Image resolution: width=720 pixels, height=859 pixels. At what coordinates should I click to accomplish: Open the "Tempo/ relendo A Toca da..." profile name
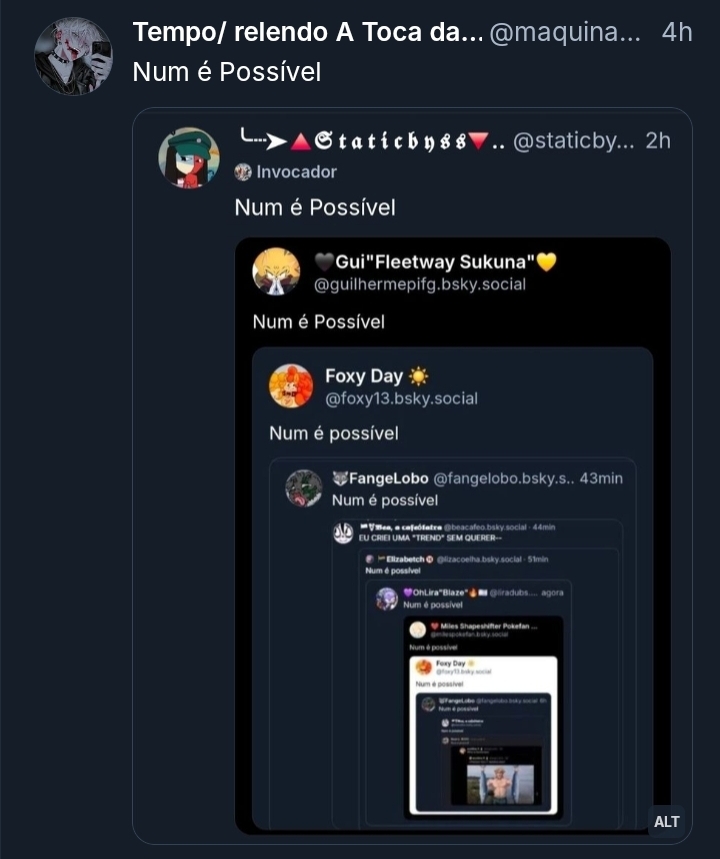307,32
